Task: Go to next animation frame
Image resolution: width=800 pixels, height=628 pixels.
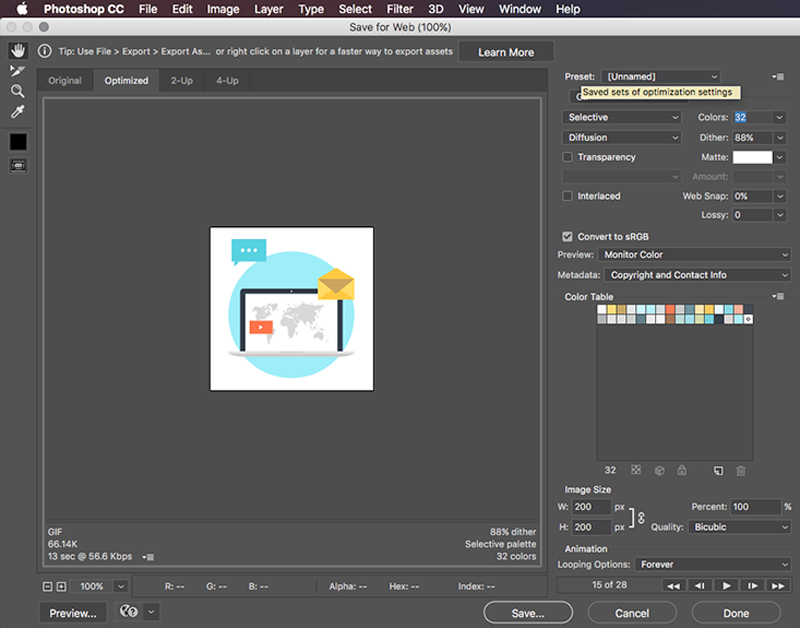Action: coord(753,586)
